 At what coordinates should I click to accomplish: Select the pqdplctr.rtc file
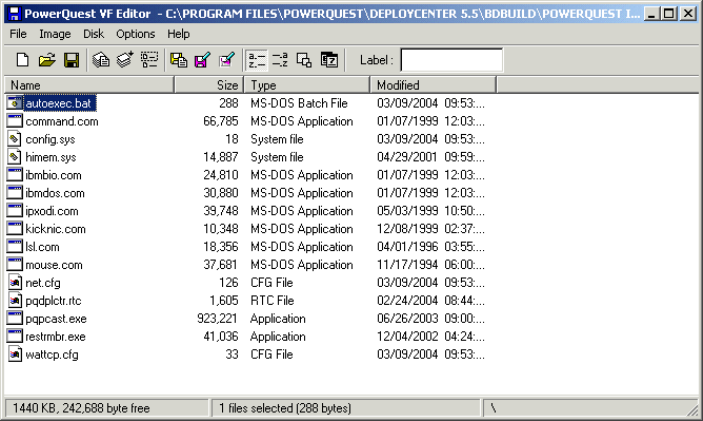(53, 301)
